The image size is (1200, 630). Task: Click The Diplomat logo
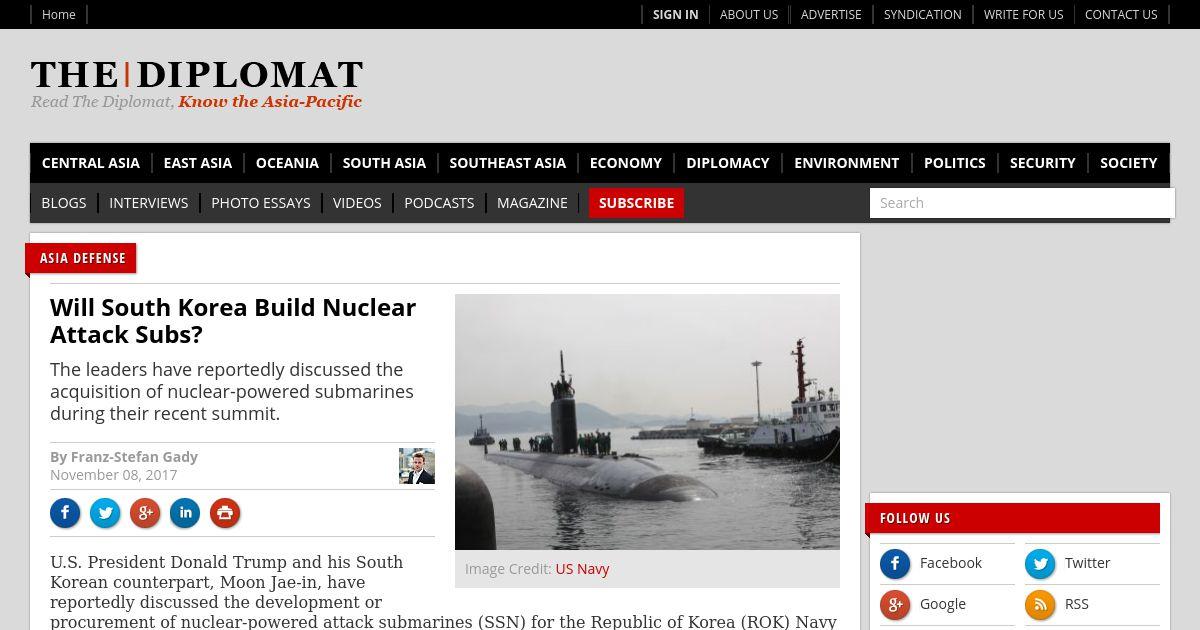pos(196,84)
